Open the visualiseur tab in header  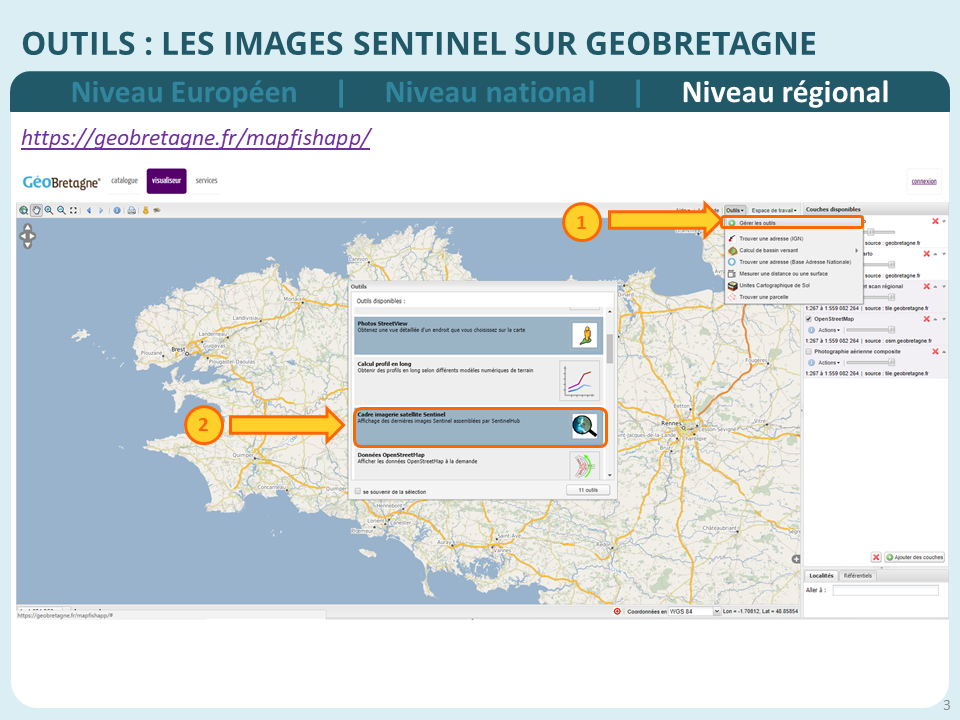tap(167, 181)
